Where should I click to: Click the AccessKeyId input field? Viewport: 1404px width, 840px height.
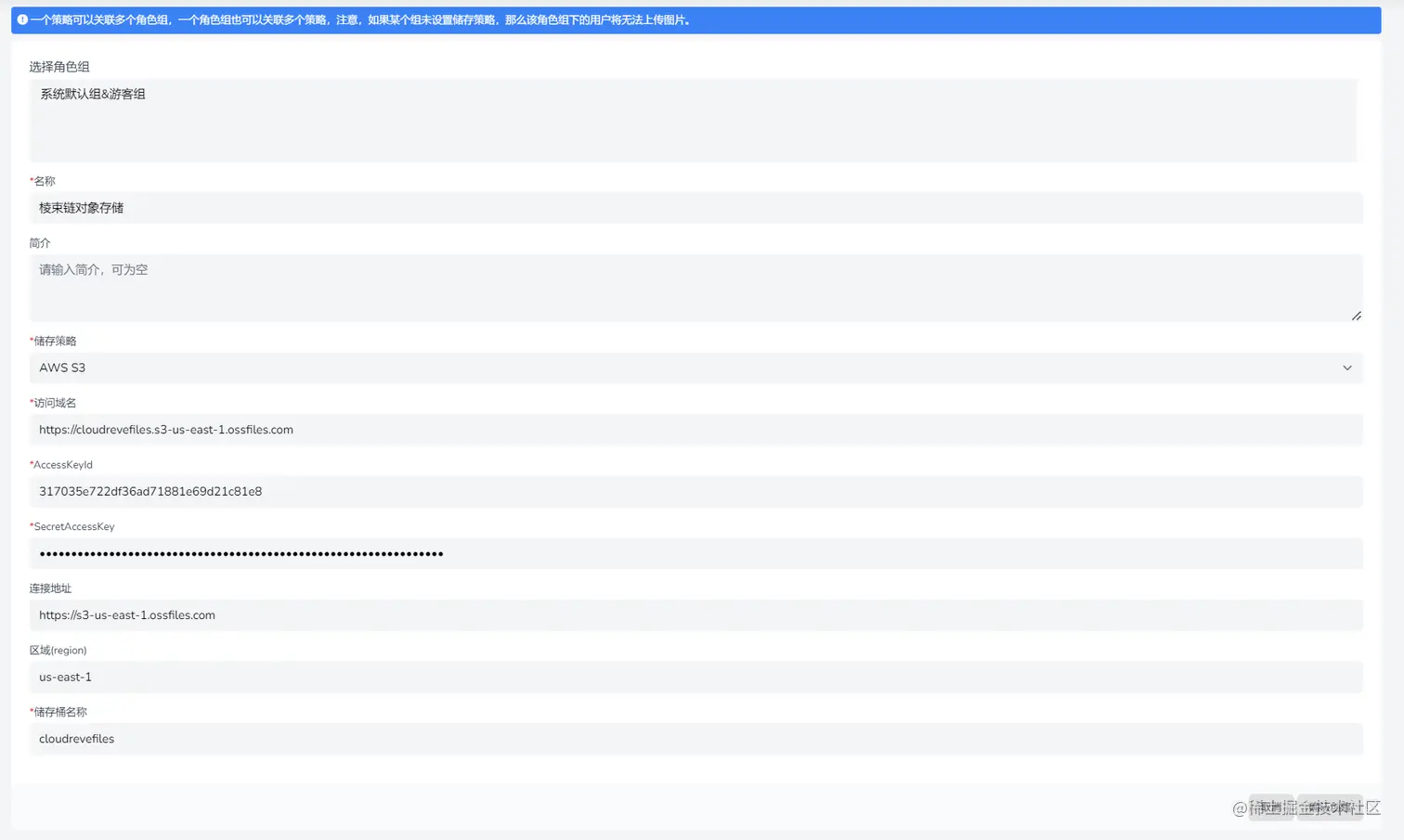(x=695, y=492)
